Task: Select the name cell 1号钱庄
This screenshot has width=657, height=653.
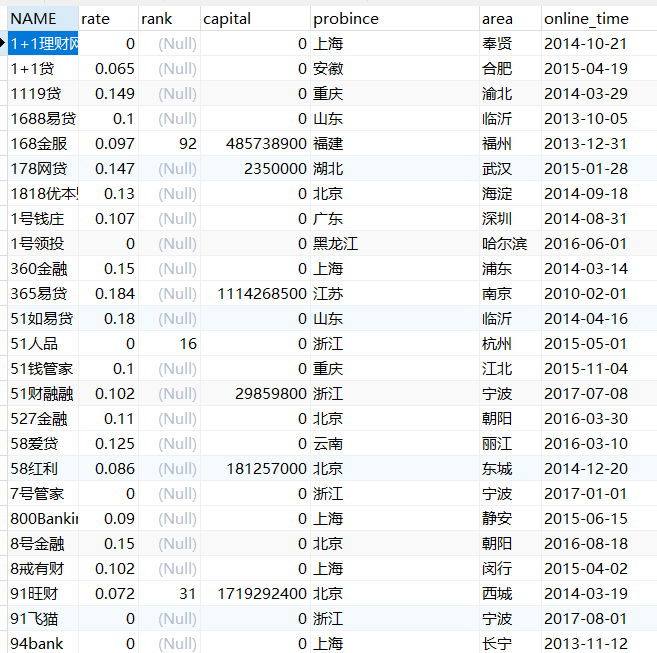Action: point(43,219)
